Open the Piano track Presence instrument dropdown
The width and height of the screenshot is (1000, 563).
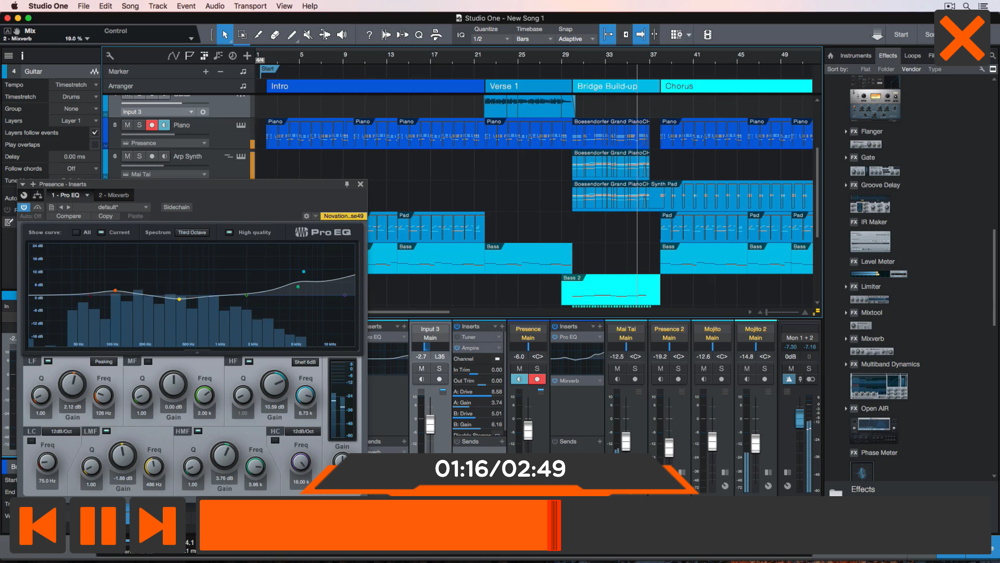165,143
